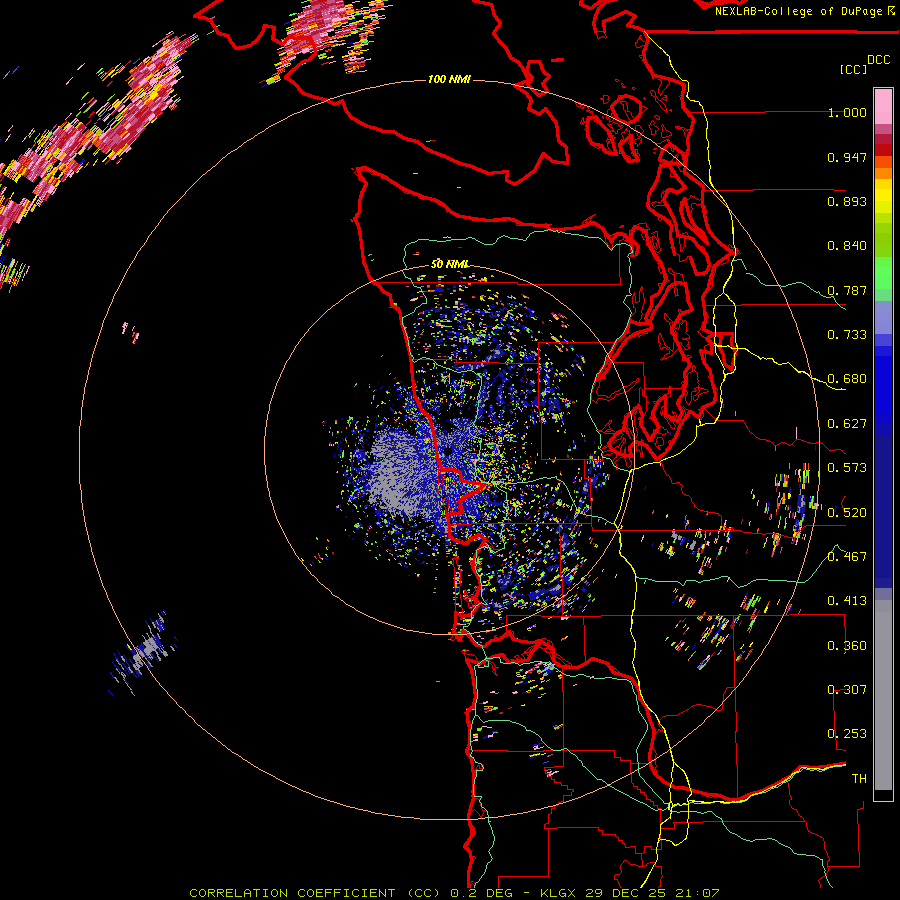Click the 0.520 legend value

pos(847,512)
